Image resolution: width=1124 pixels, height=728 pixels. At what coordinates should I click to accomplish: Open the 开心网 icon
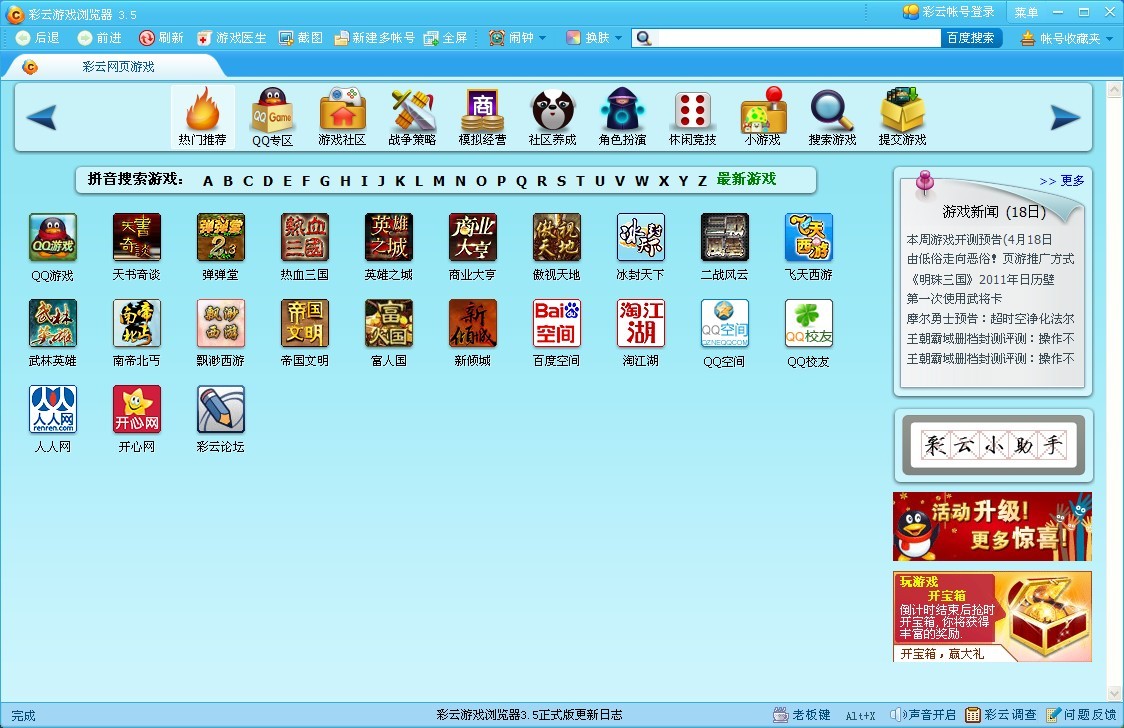pos(136,409)
